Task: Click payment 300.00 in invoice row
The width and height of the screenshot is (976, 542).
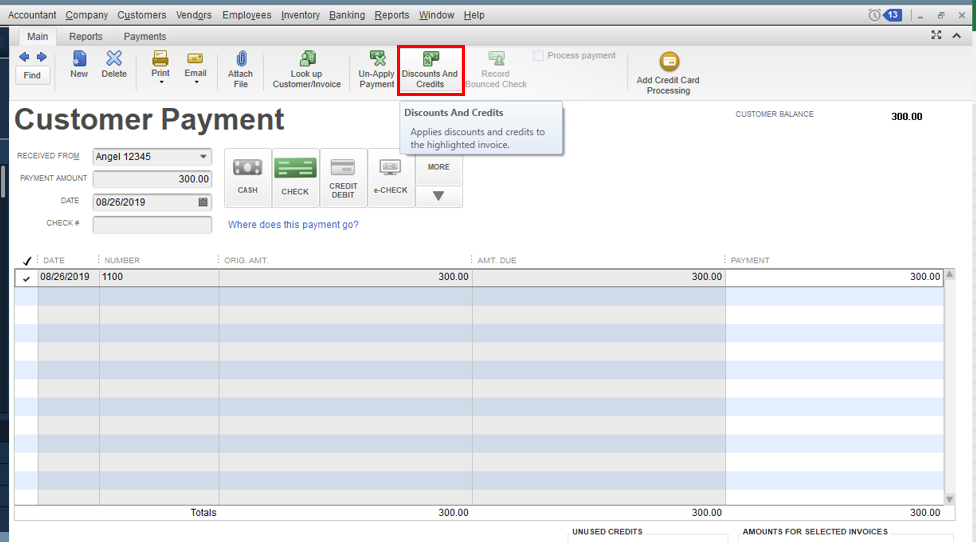Action: click(834, 278)
